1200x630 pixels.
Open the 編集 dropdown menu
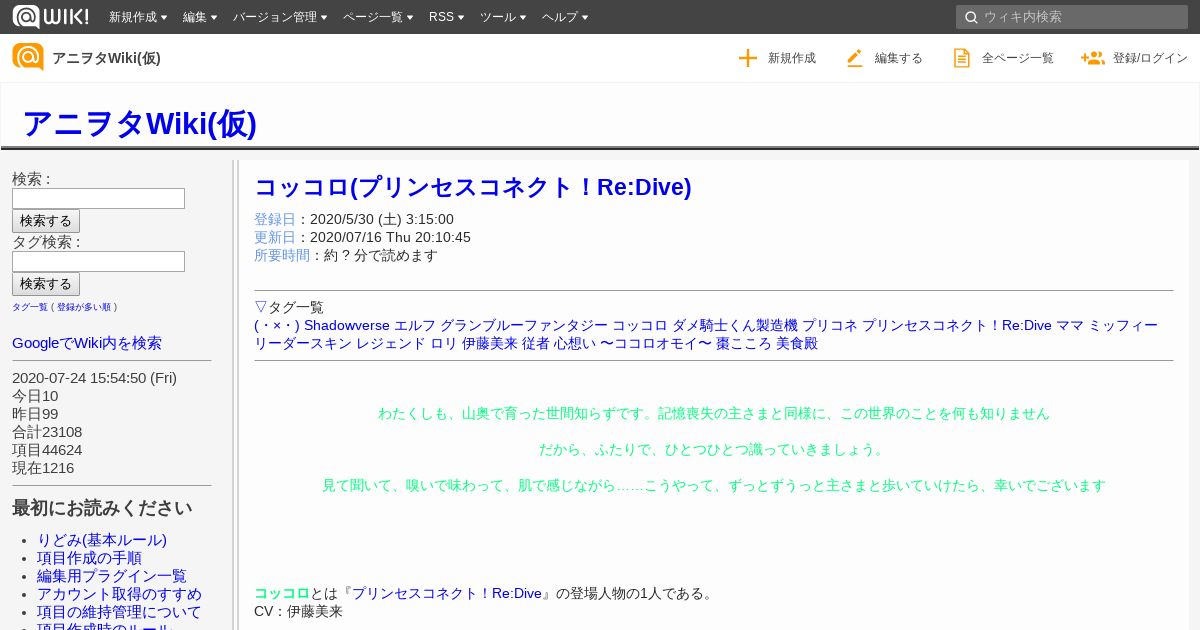200,17
